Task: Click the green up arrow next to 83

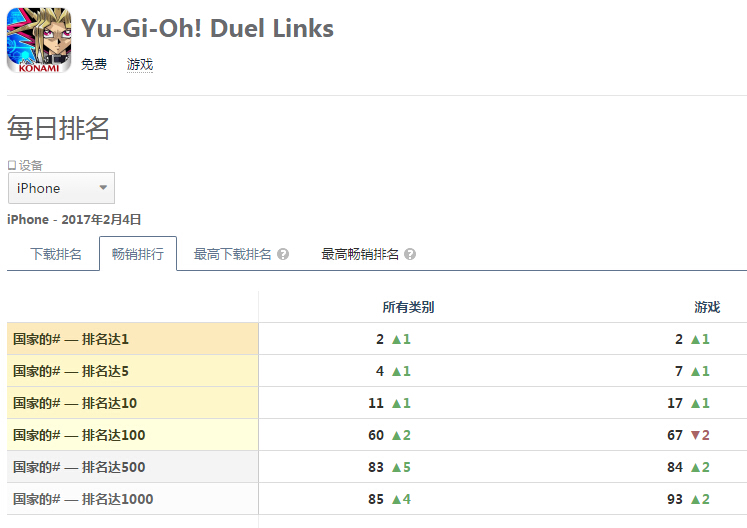Action: pyautogui.click(x=396, y=467)
